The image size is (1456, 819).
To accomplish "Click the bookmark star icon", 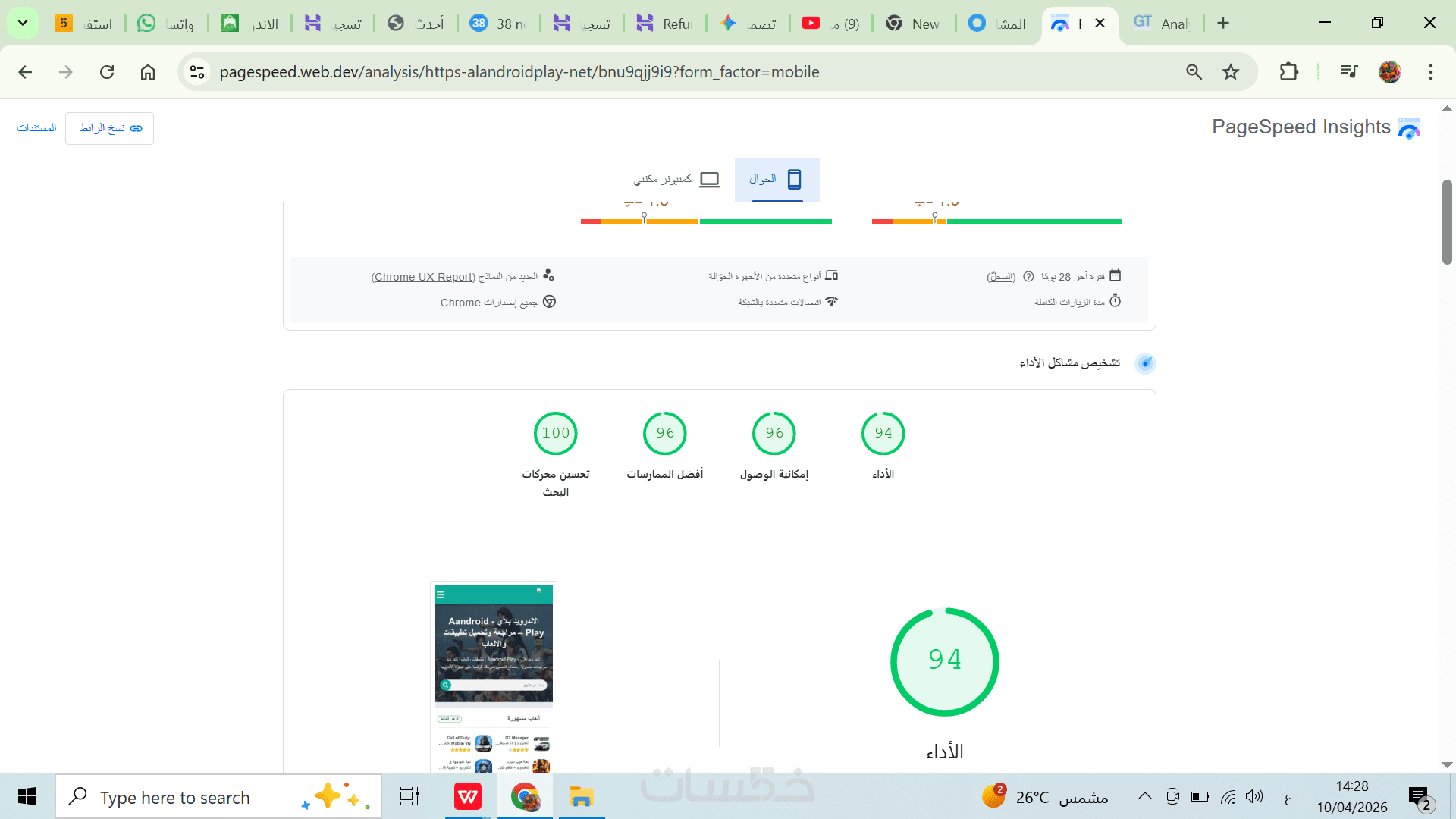I will (x=1230, y=72).
